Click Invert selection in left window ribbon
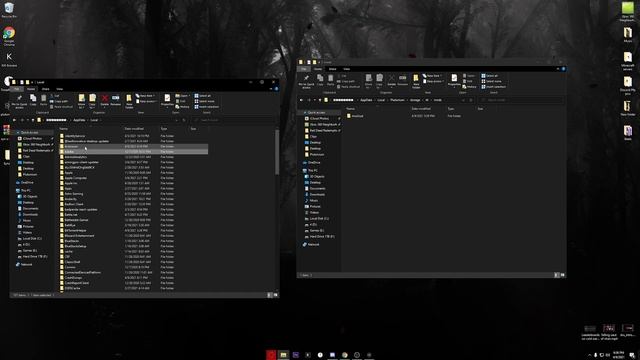Screen dimensions: 640x360 click(207, 107)
